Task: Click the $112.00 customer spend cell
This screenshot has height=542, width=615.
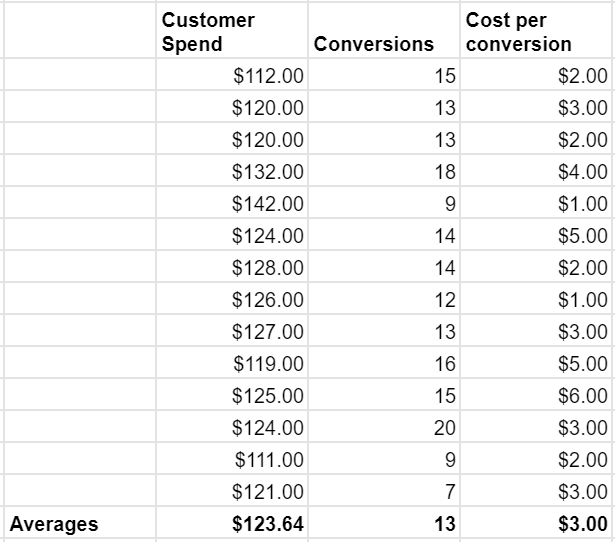Action: (x=268, y=75)
